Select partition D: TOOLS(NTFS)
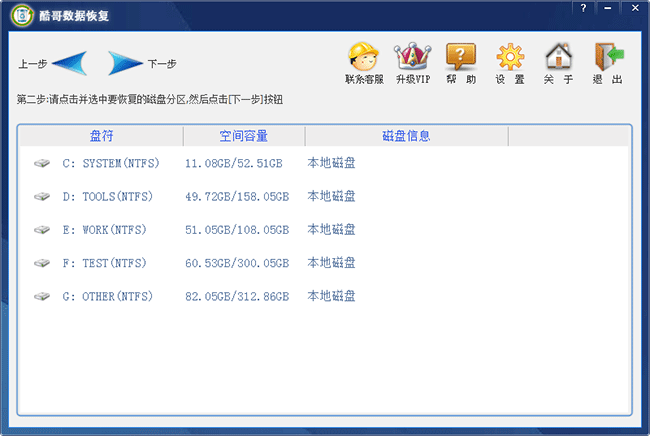Image resolution: width=650 pixels, height=436 pixels. 107,196
